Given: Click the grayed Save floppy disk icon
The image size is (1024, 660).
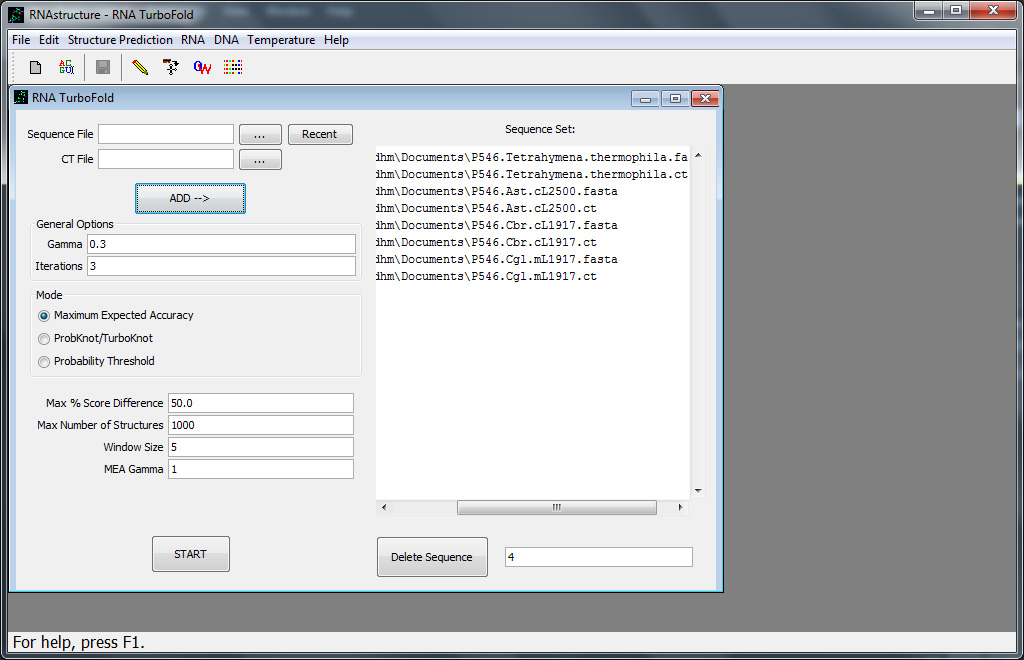Looking at the screenshot, I should click(103, 67).
